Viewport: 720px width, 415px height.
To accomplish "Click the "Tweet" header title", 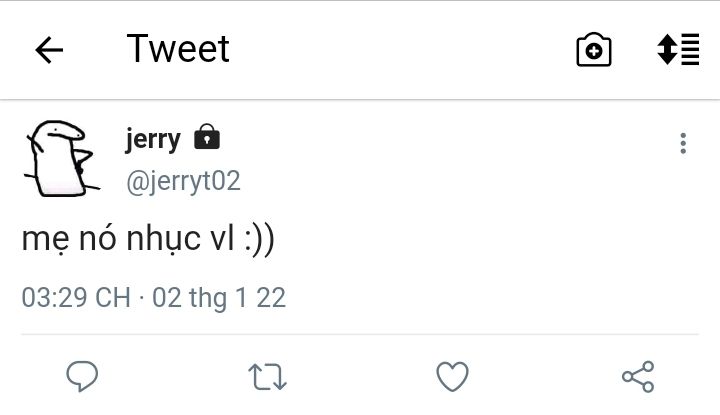I will pyautogui.click(x=178, y=49).
